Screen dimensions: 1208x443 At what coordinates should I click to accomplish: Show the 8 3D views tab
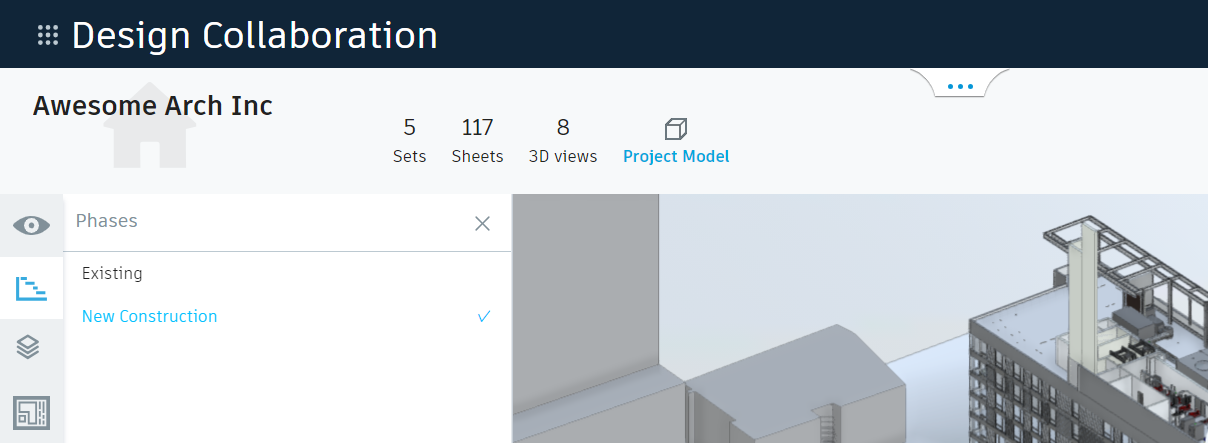coord(562,141)
